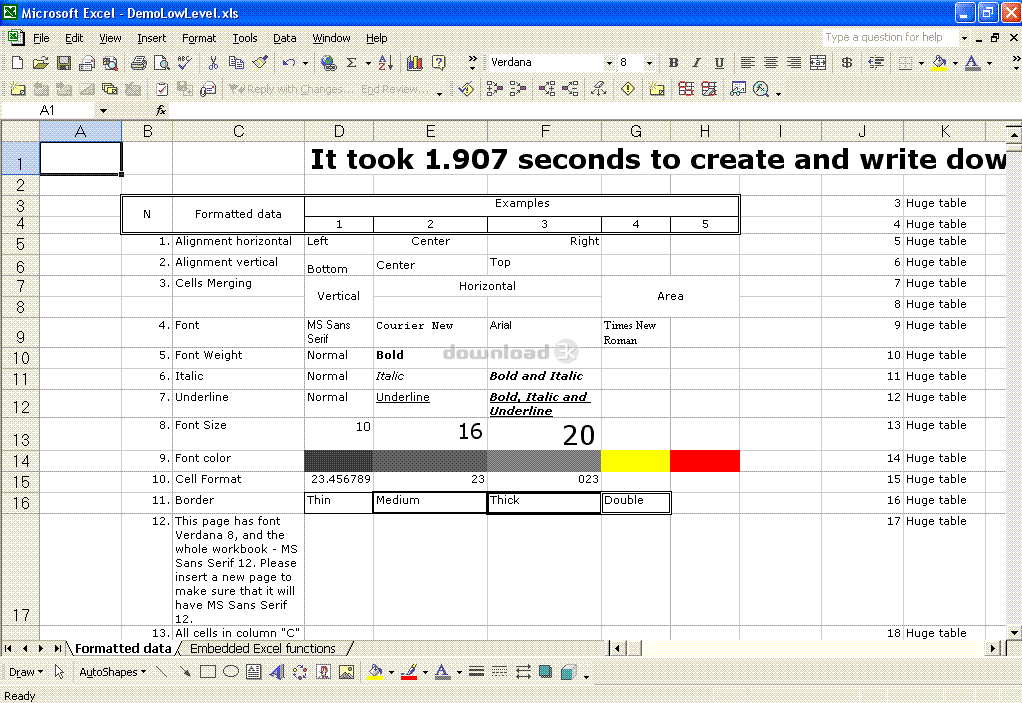Click the Insert Clip Art icon
This screenshot has height=703, width=1022.
323,672
